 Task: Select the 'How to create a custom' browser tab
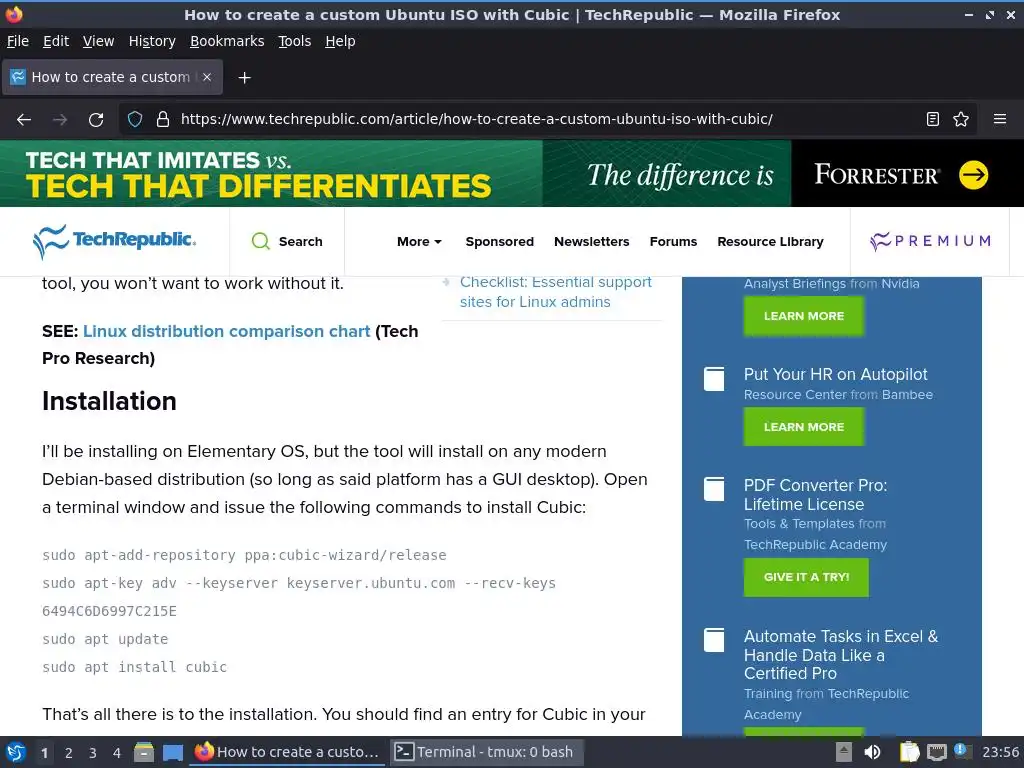tap(112, 77)
